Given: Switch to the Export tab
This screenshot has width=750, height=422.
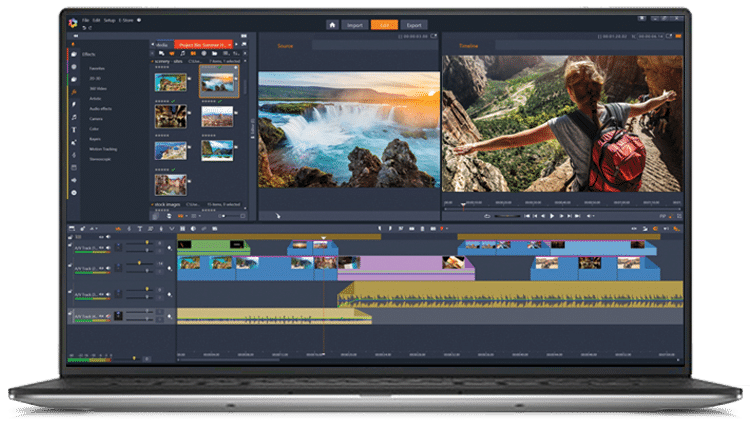Looking at the screenshot, I should pos(414,25).
